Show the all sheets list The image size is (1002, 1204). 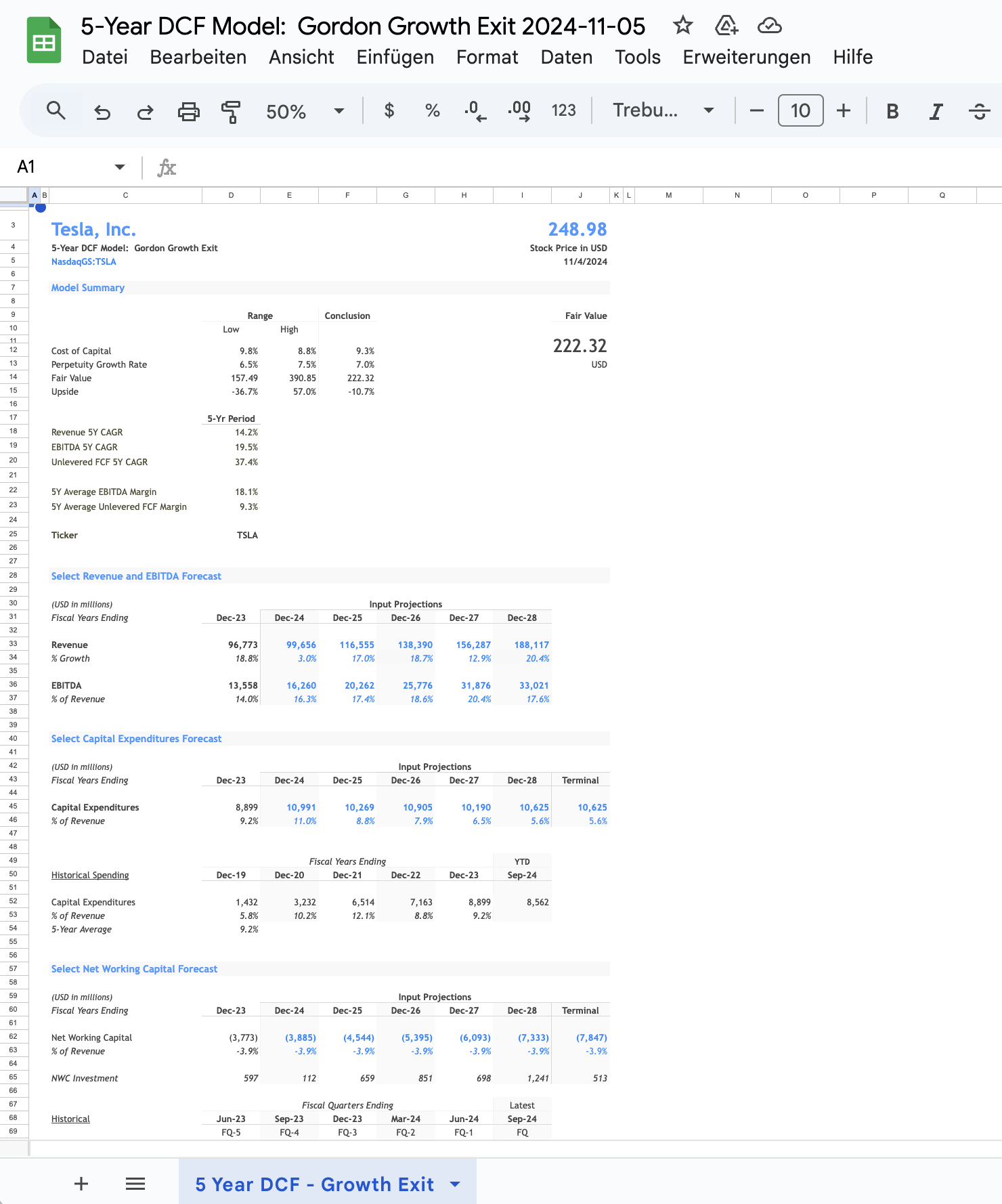pos(135,1184)
